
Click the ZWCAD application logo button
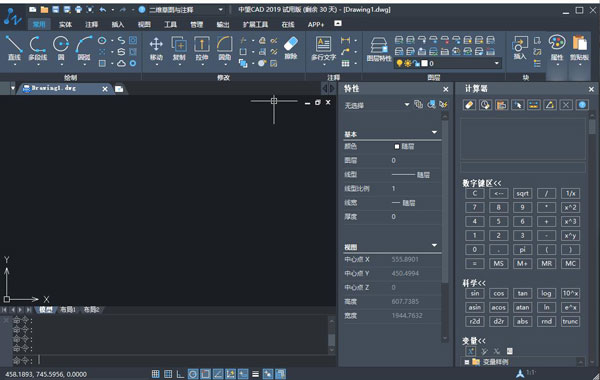[13, 17]
